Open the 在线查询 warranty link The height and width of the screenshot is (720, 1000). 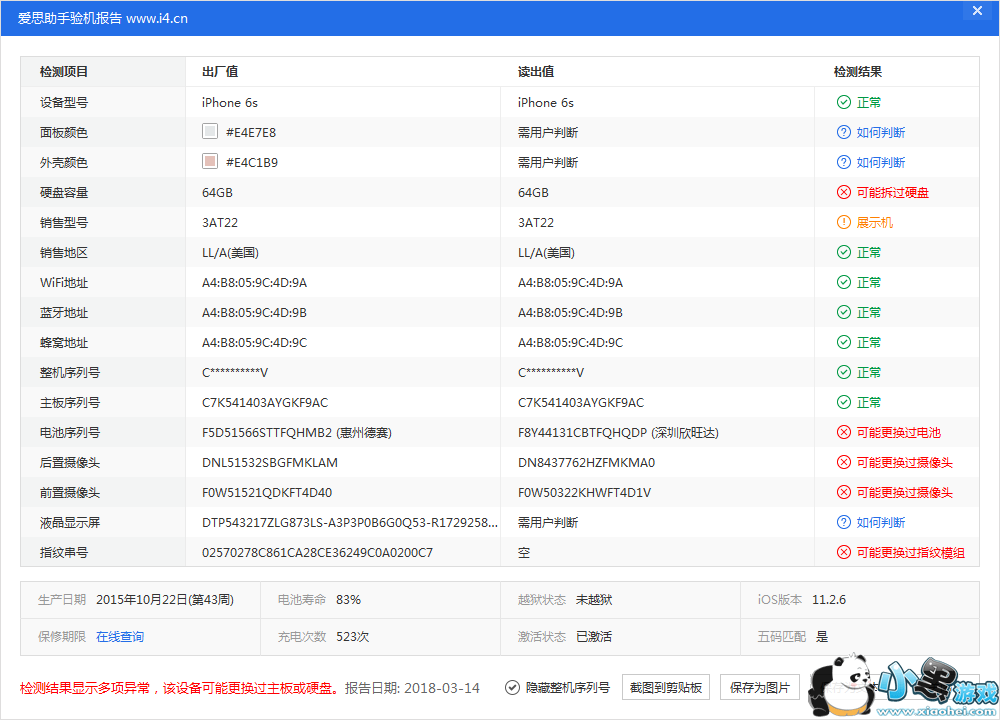[120, 636]
